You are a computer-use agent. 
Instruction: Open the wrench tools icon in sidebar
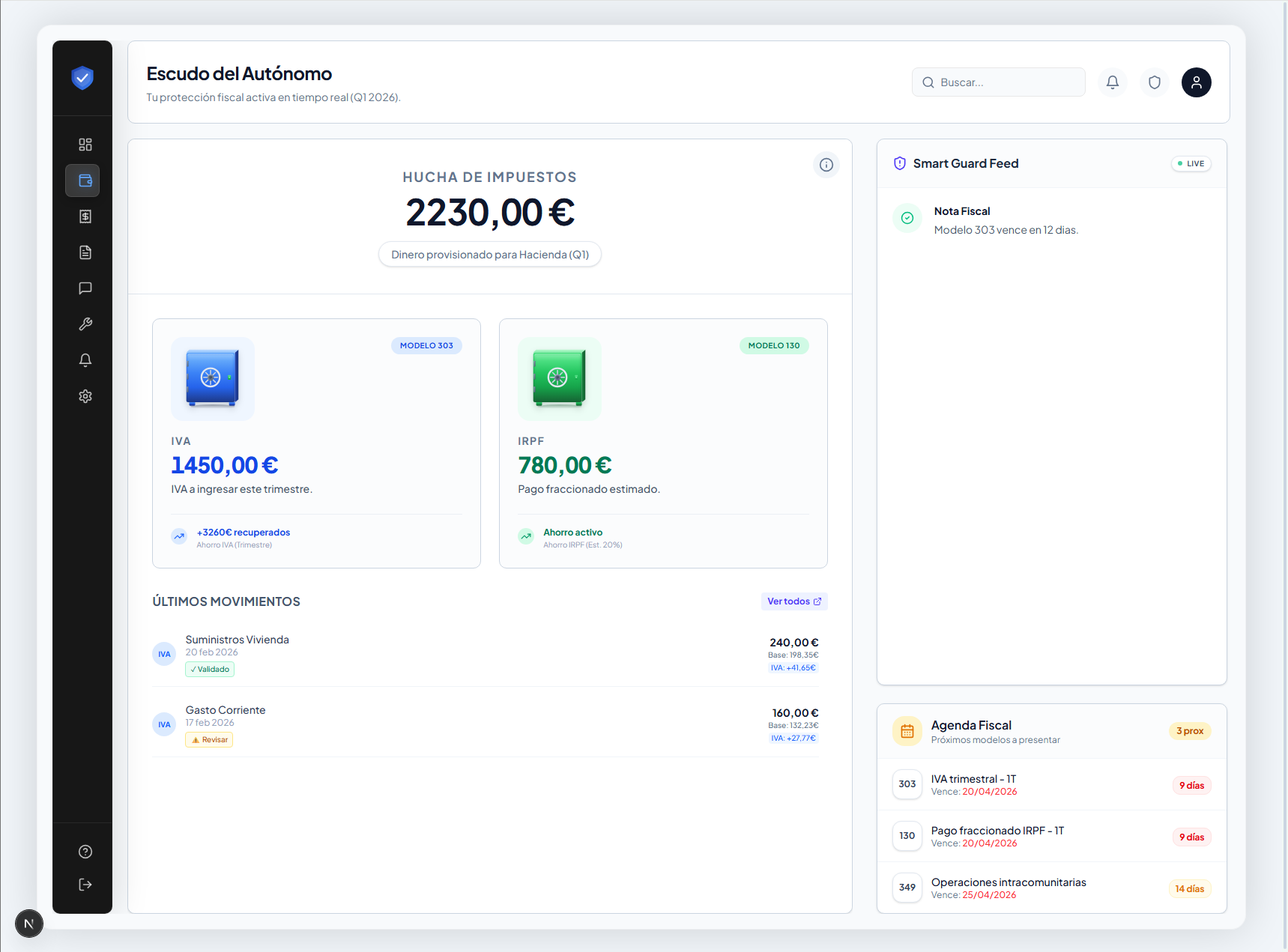(85, 324)
